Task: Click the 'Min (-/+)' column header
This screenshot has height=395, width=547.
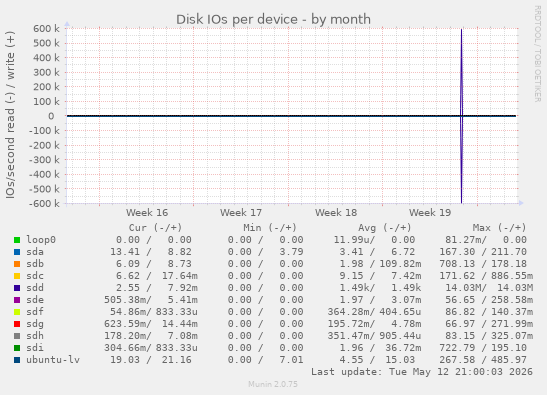Action: click(270, 228)
